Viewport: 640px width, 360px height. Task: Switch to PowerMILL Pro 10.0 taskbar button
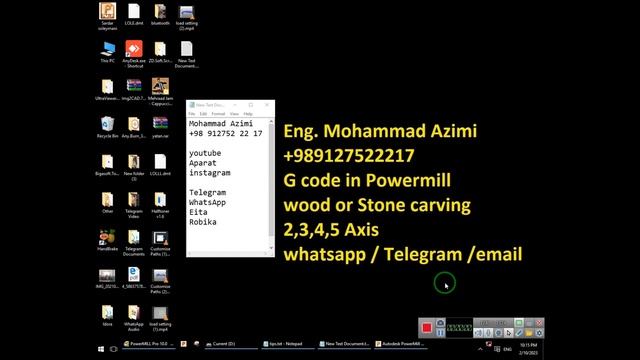(149, 344)
